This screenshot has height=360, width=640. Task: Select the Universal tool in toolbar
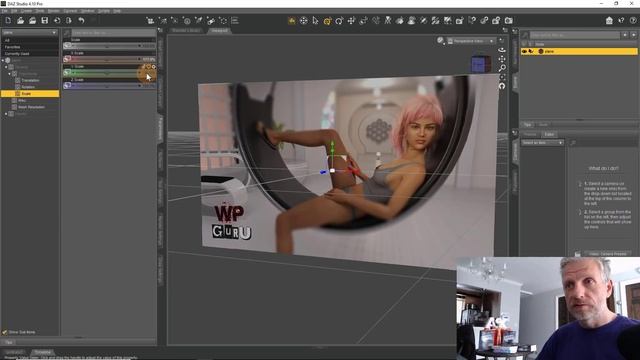tap(327, 20)
